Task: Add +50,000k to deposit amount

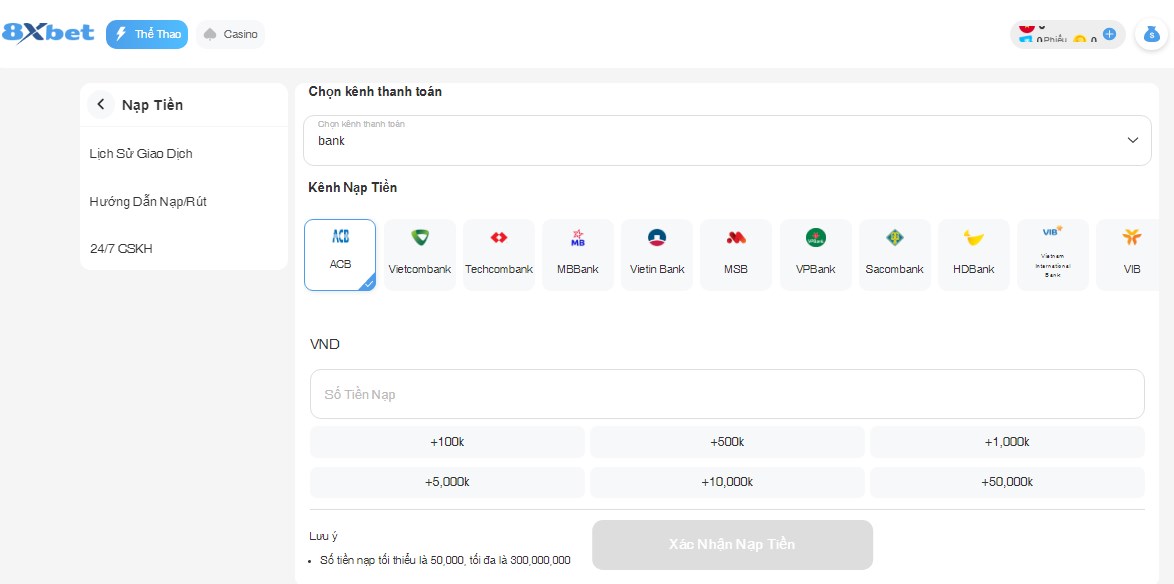Action: [1007, 482]
